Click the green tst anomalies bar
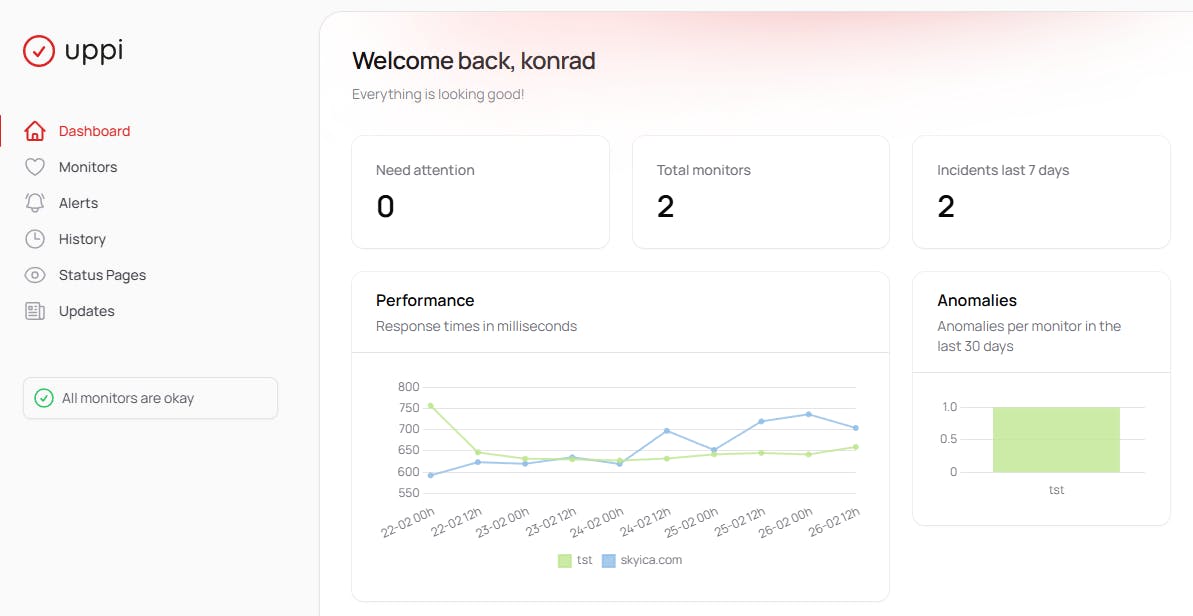 [x=1056, y=440]
